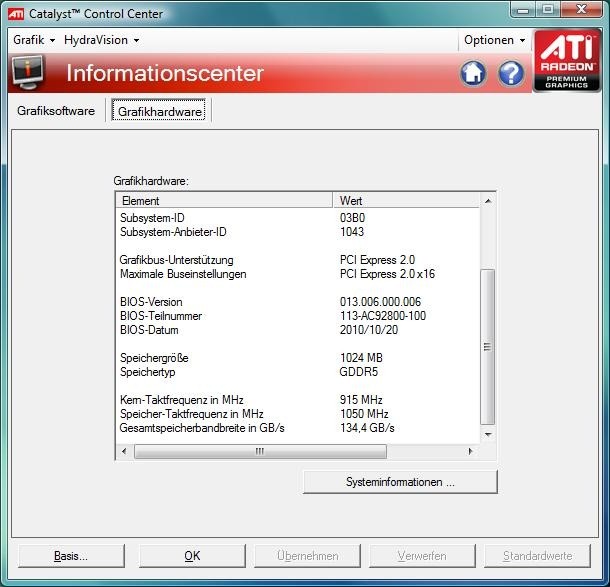This screenshot has width=610, height=587.
Task: Click the horizontal scroll right arrow
Action: tap(470, 451)
